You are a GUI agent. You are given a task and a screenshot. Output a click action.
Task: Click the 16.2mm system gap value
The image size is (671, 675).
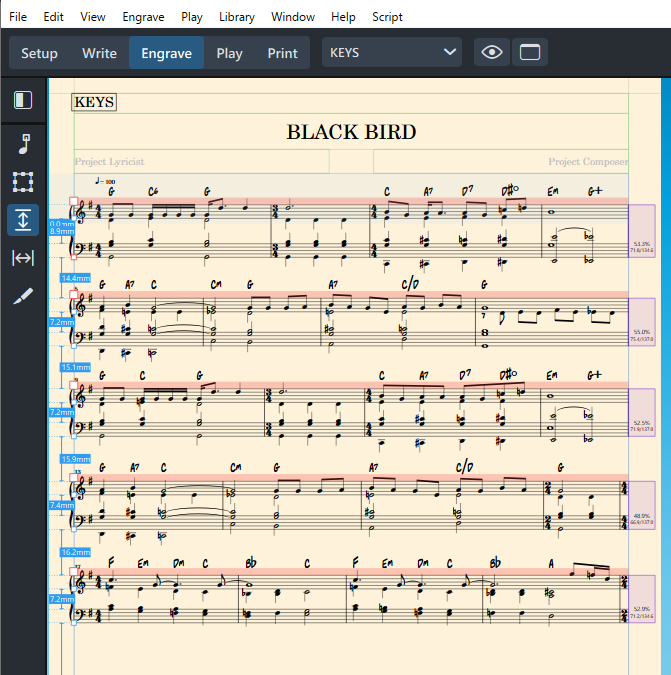(x=75, y=552)
